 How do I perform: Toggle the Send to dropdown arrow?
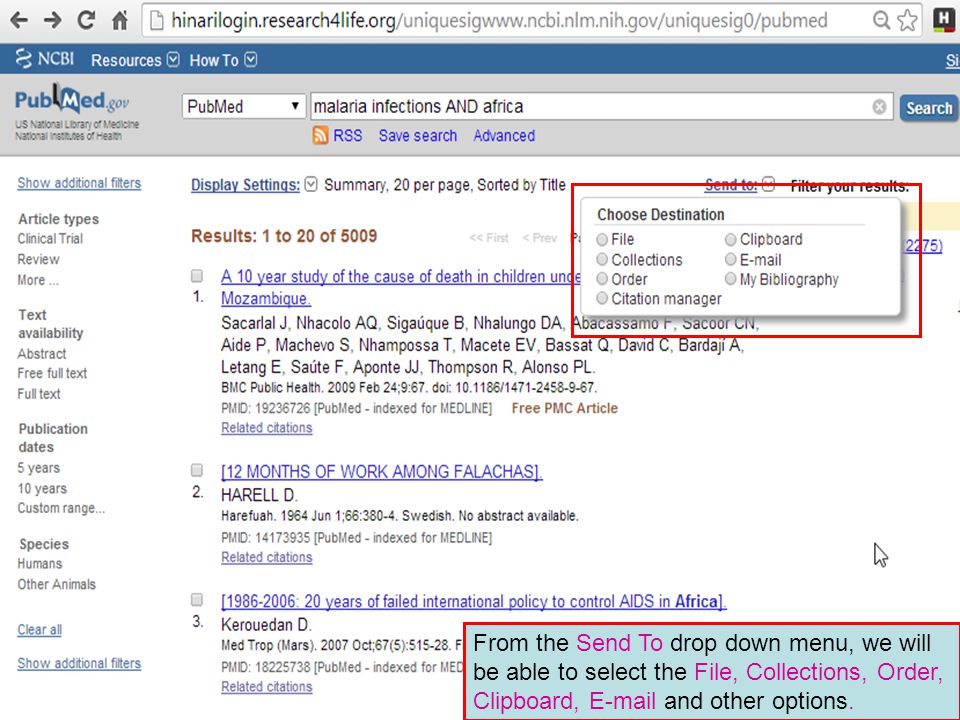point(769,184)
